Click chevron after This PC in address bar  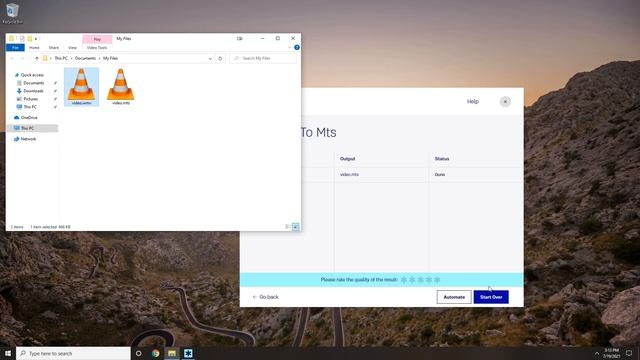point(71,58)
